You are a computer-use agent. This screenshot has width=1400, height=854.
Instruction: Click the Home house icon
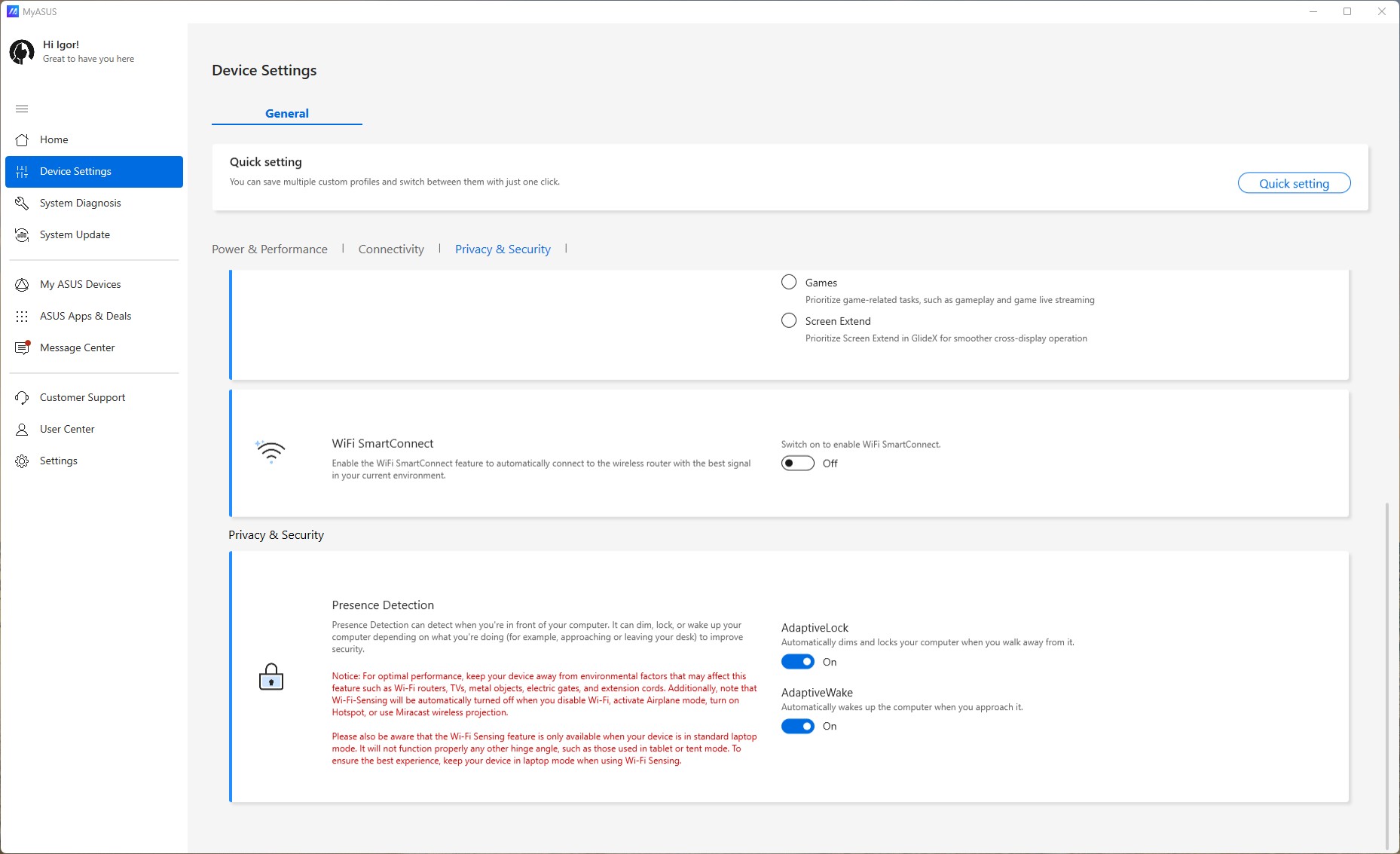point(22,139)
